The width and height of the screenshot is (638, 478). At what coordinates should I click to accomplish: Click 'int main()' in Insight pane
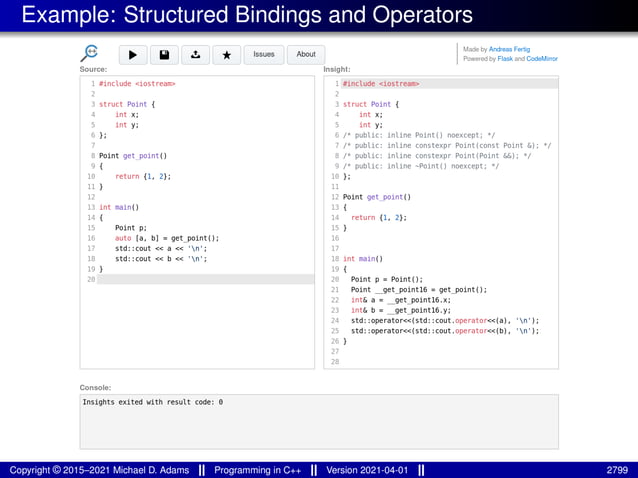(363, 259)
